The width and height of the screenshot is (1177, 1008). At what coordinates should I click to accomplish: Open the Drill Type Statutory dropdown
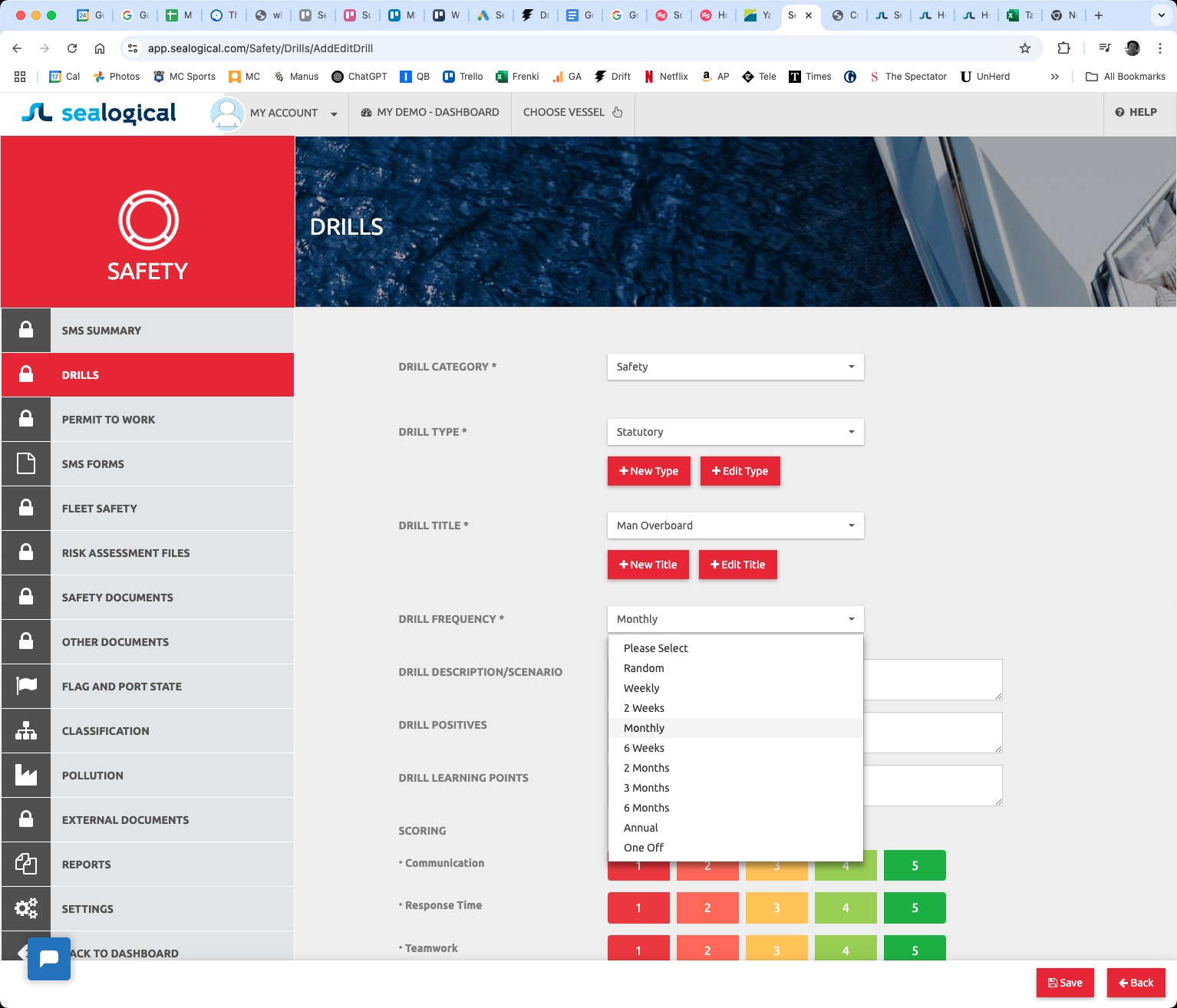point(735,432)
